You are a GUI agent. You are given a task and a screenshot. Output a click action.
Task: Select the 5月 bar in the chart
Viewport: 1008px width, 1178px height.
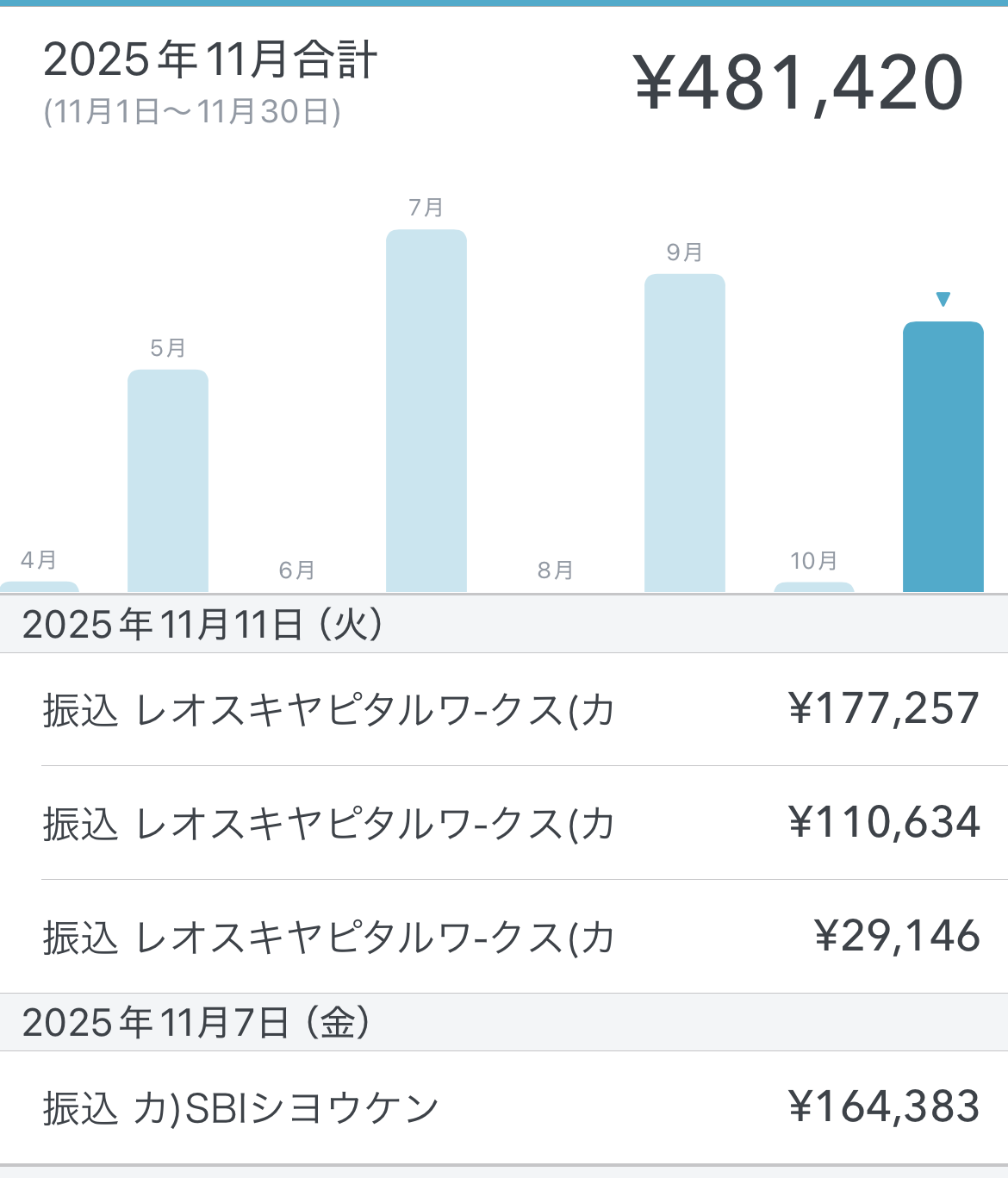click(167, 481)
